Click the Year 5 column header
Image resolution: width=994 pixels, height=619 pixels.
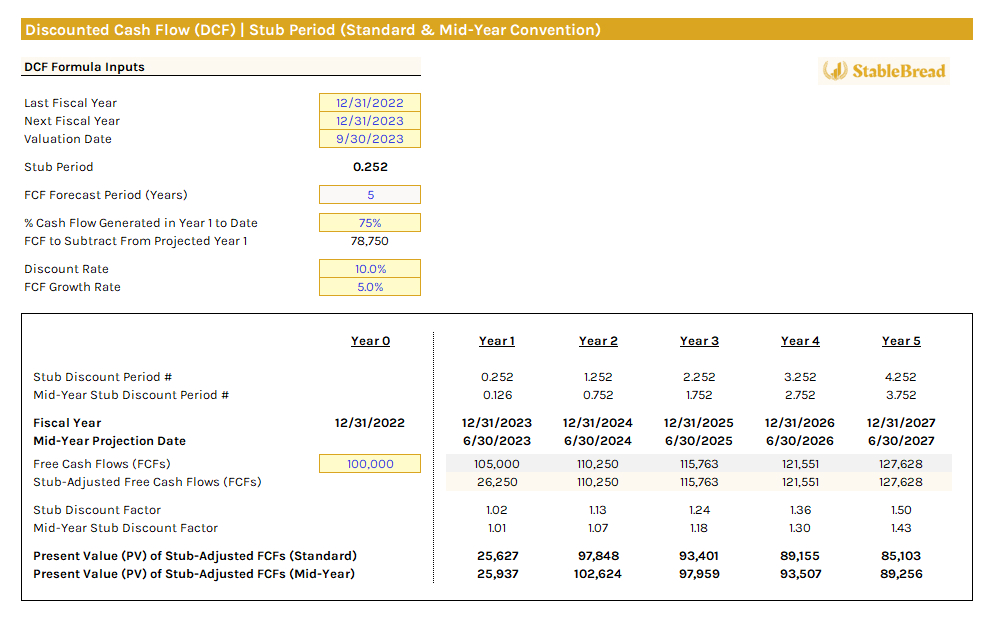click(900, 340)
